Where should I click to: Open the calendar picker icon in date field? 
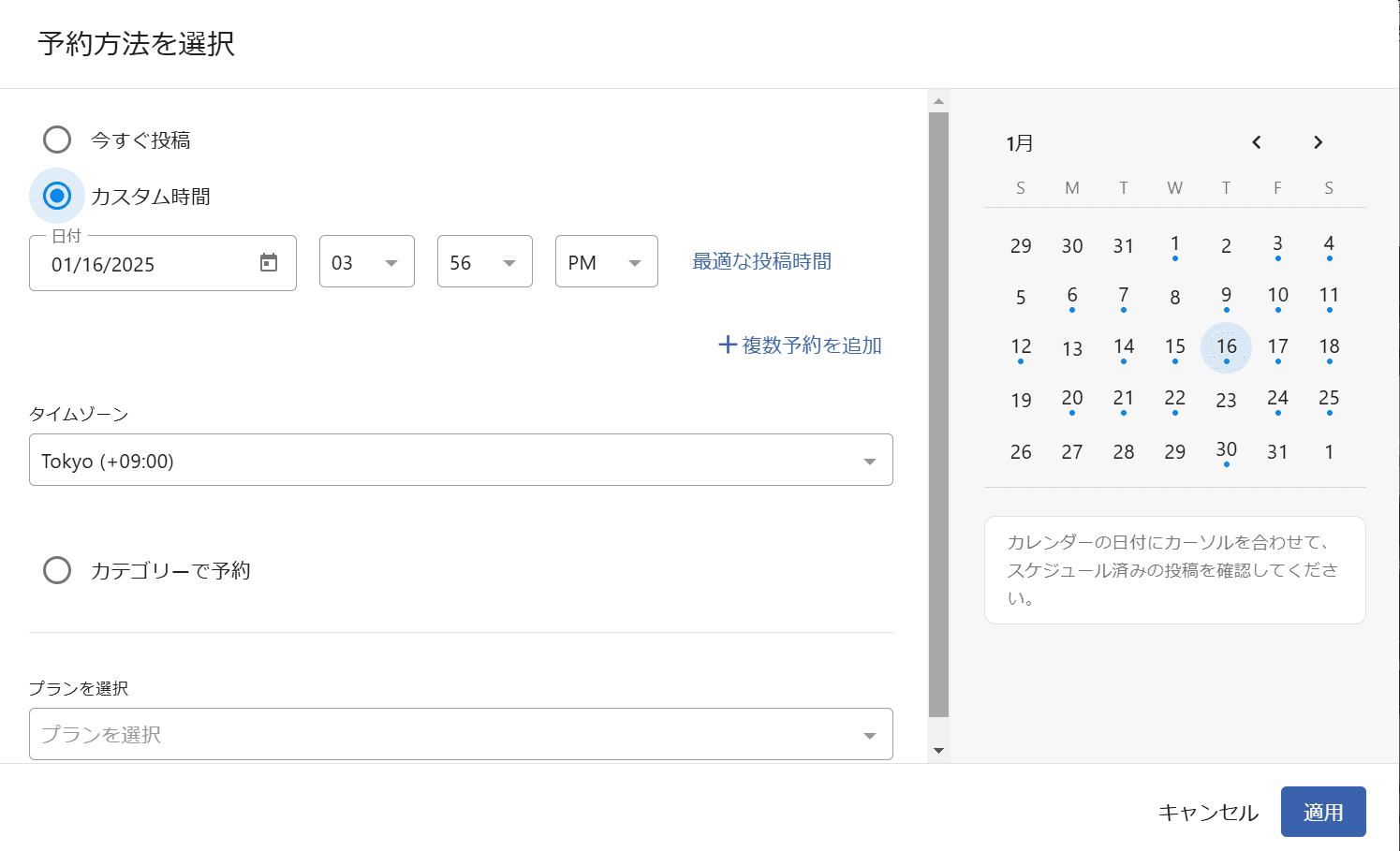pyautogui.click(x=269, y=263)
